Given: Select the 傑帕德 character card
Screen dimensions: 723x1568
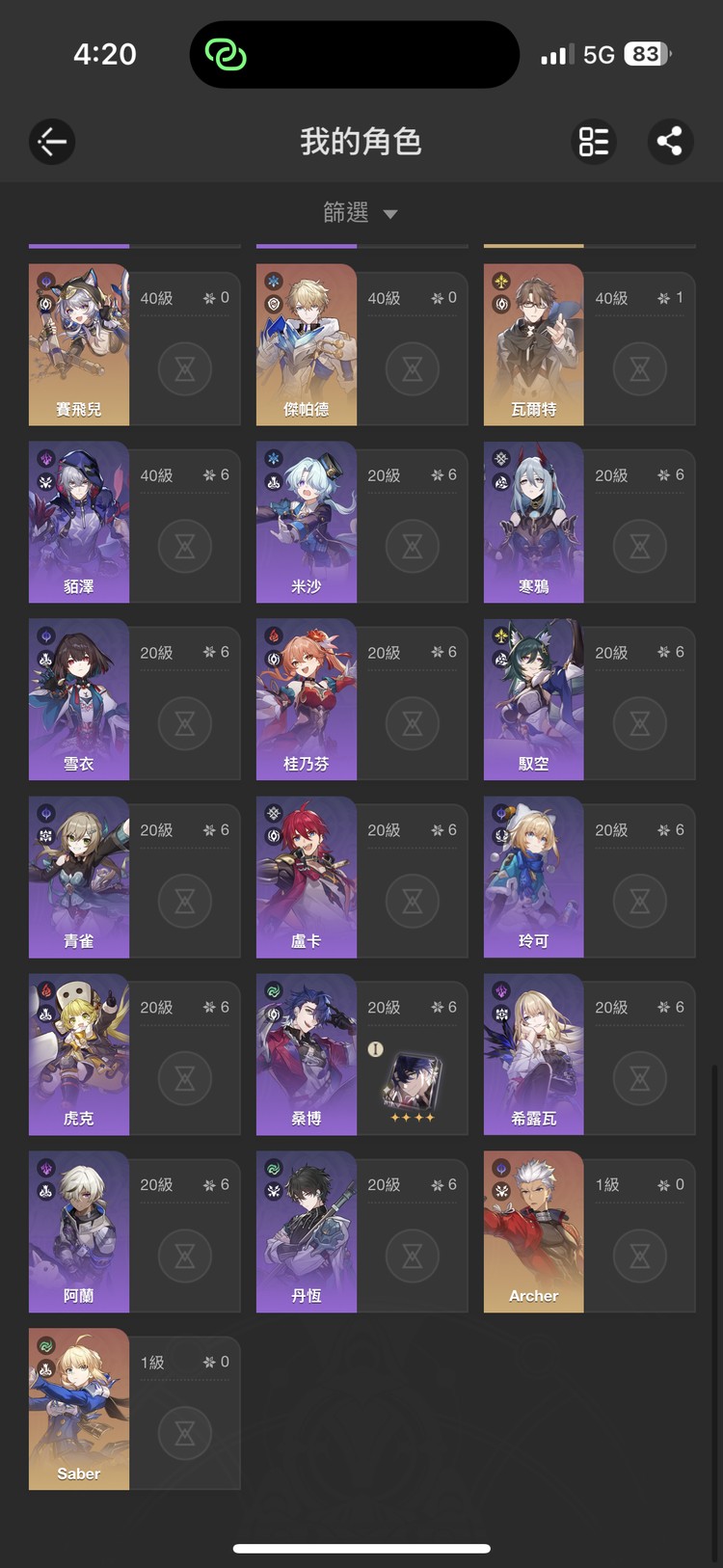Looking at the screenshot, I should tap(362, 344).
